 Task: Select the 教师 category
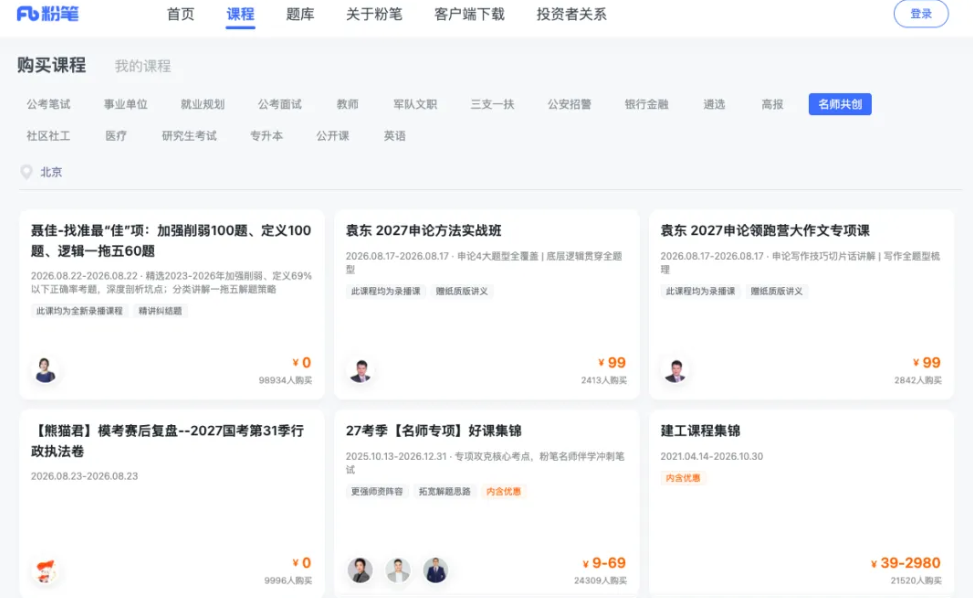[348, 104]
